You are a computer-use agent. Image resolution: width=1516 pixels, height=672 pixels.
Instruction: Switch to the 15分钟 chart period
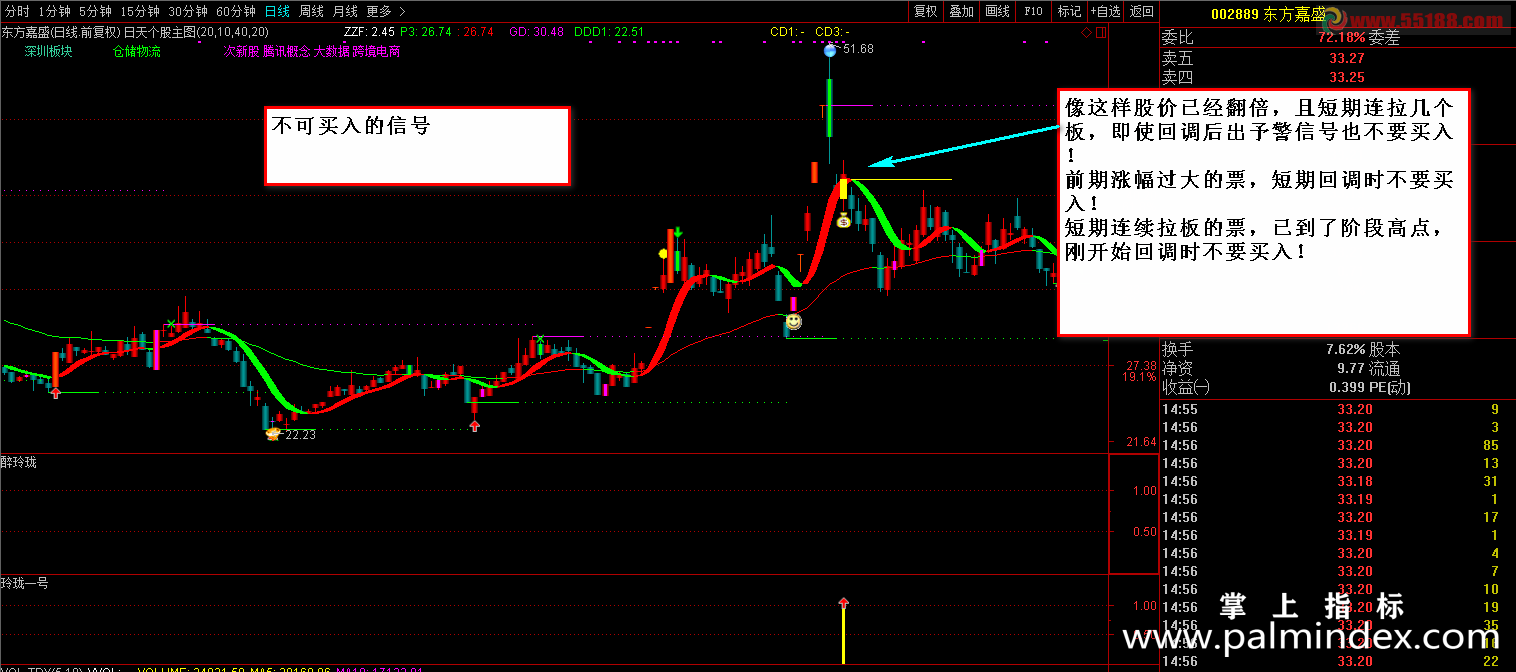point(140,11)
